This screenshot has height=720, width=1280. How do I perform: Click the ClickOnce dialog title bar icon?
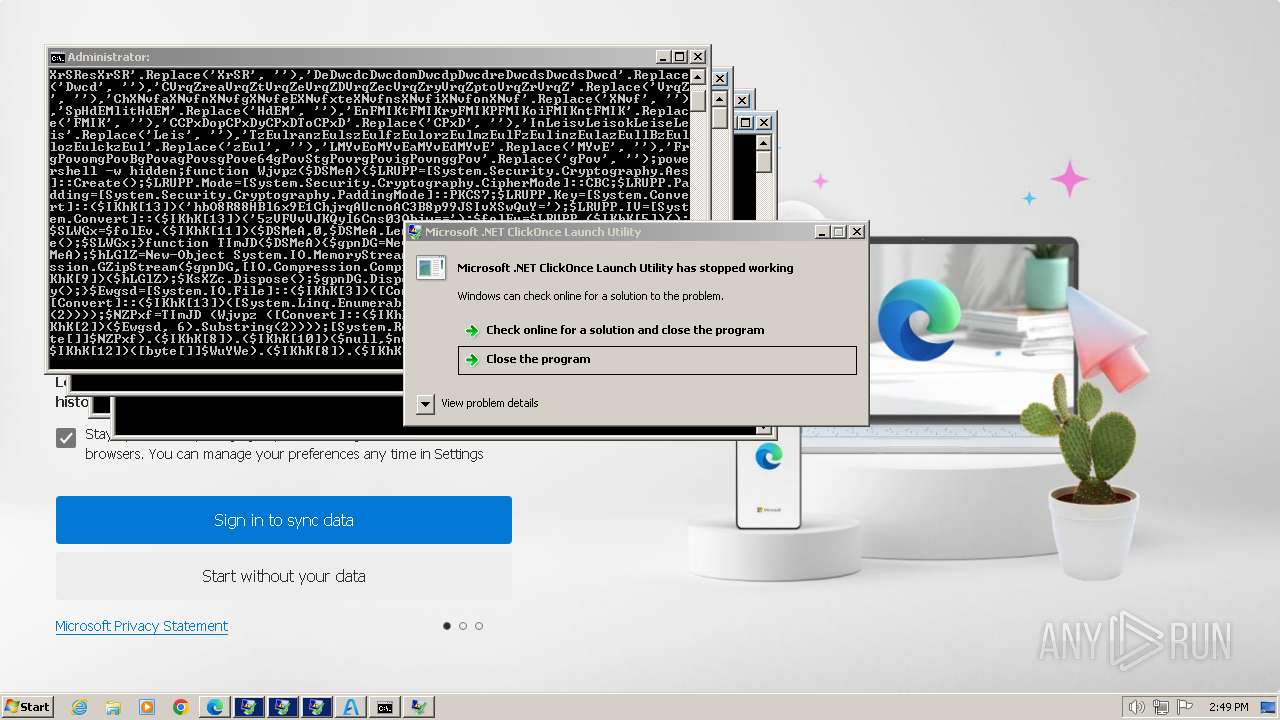click(x=415, y=232)
